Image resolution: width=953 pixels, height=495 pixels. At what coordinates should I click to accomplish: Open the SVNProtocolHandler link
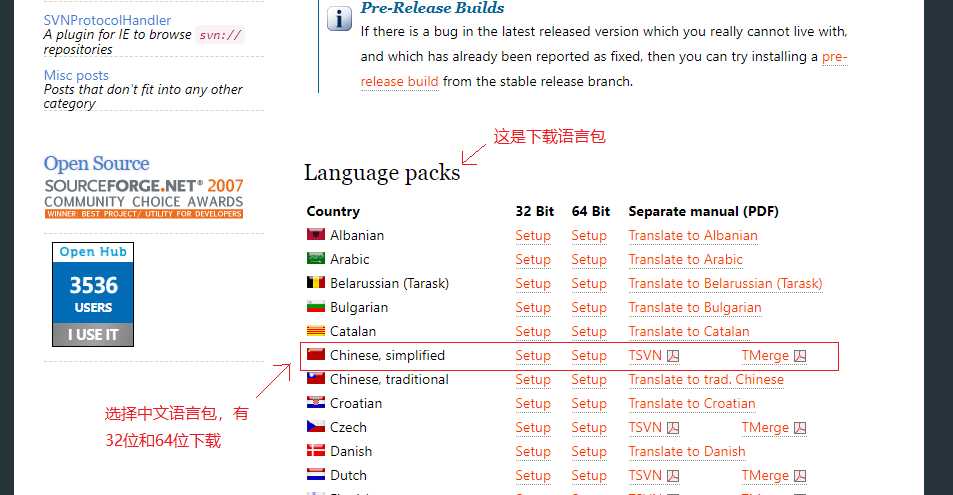point(107,20)
